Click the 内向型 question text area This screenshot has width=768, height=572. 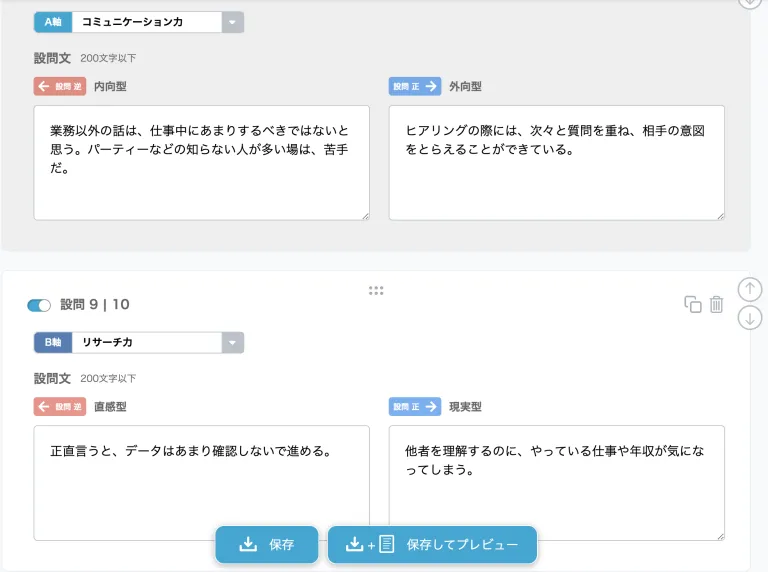[x=201, y=163]
